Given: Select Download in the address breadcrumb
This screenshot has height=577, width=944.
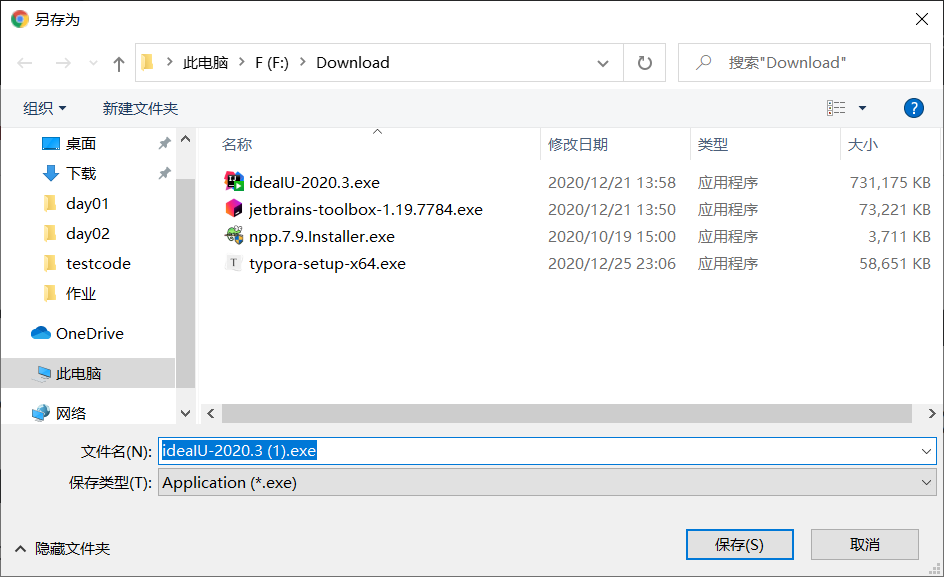Looking at the screenshot, I should click(353, 63).
